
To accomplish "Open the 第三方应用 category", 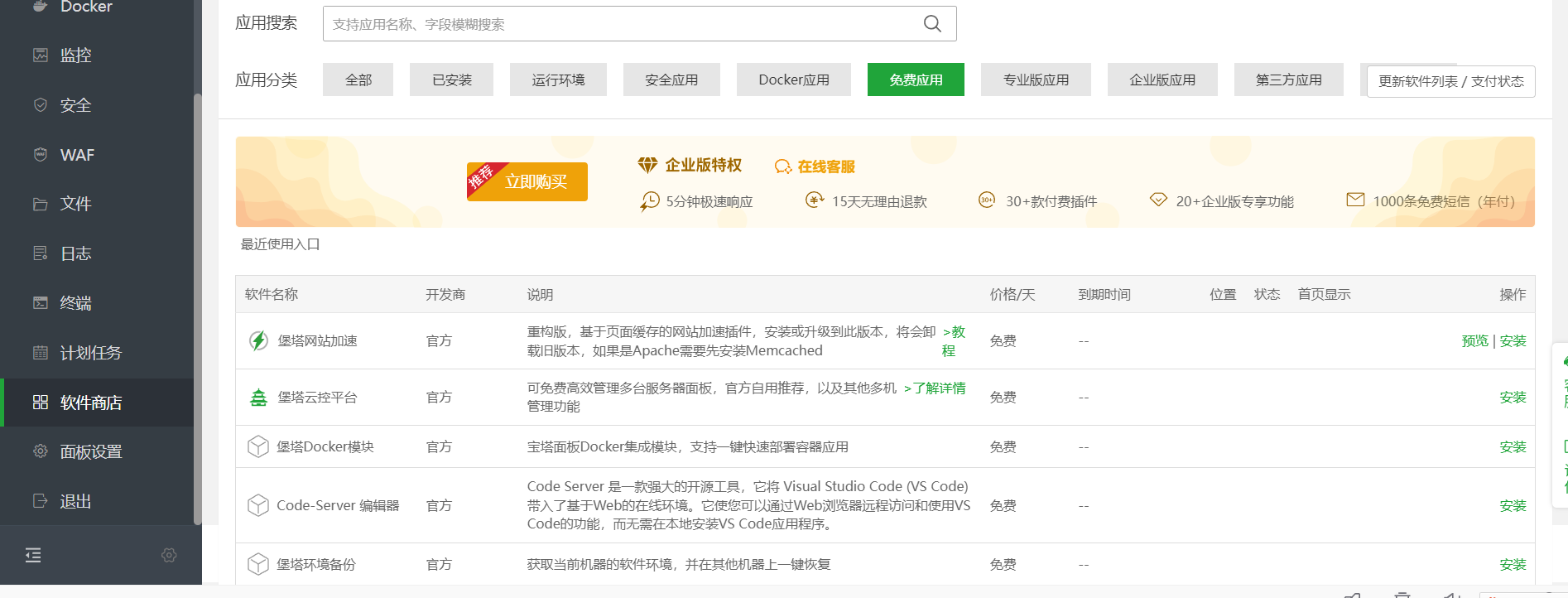I will (1288, 80).
